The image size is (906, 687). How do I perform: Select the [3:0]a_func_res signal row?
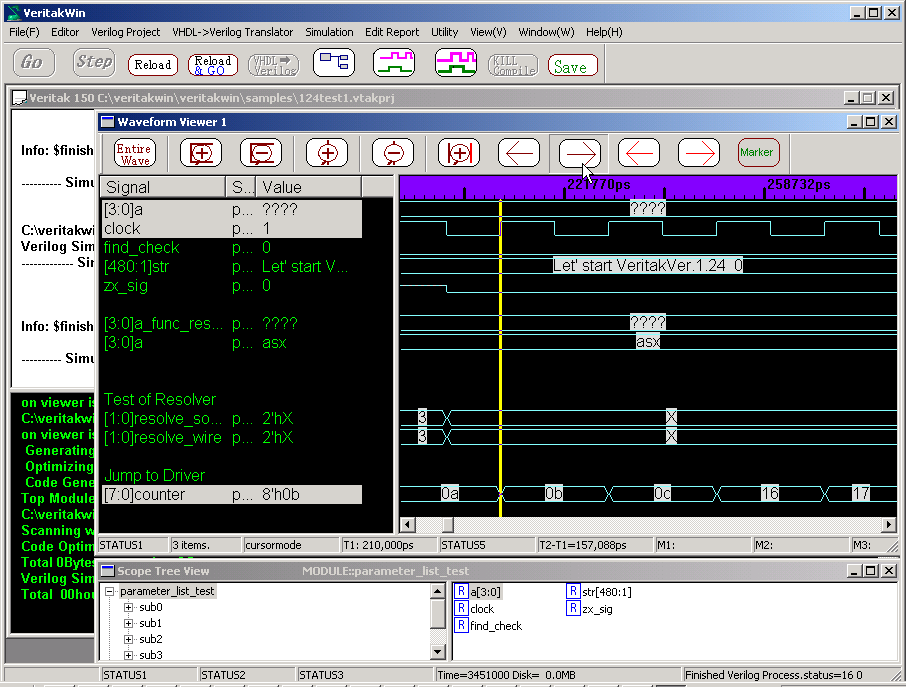pyautogui.click(x=232, y=324)
